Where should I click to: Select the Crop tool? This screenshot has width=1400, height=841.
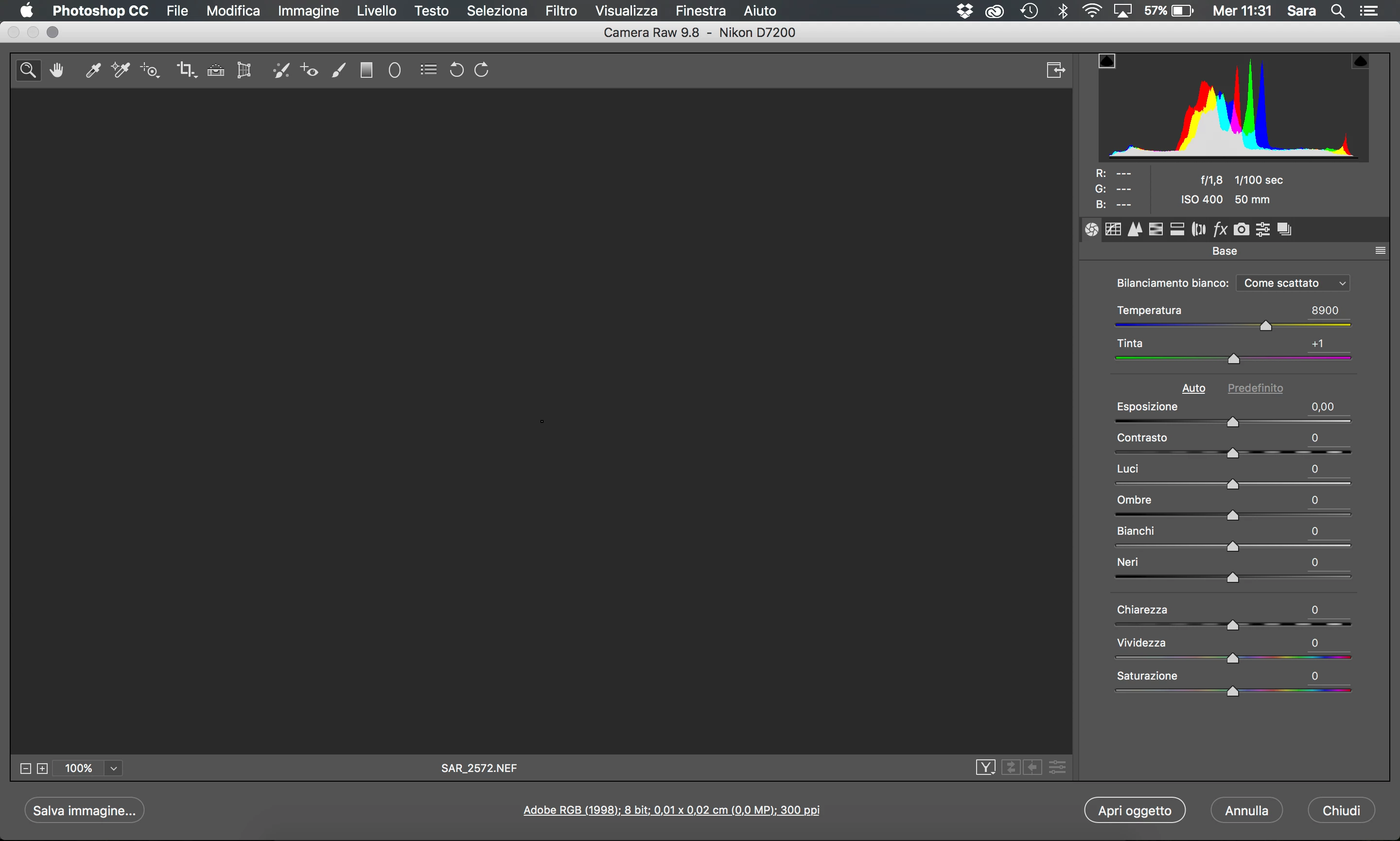(x=185, y=70)
